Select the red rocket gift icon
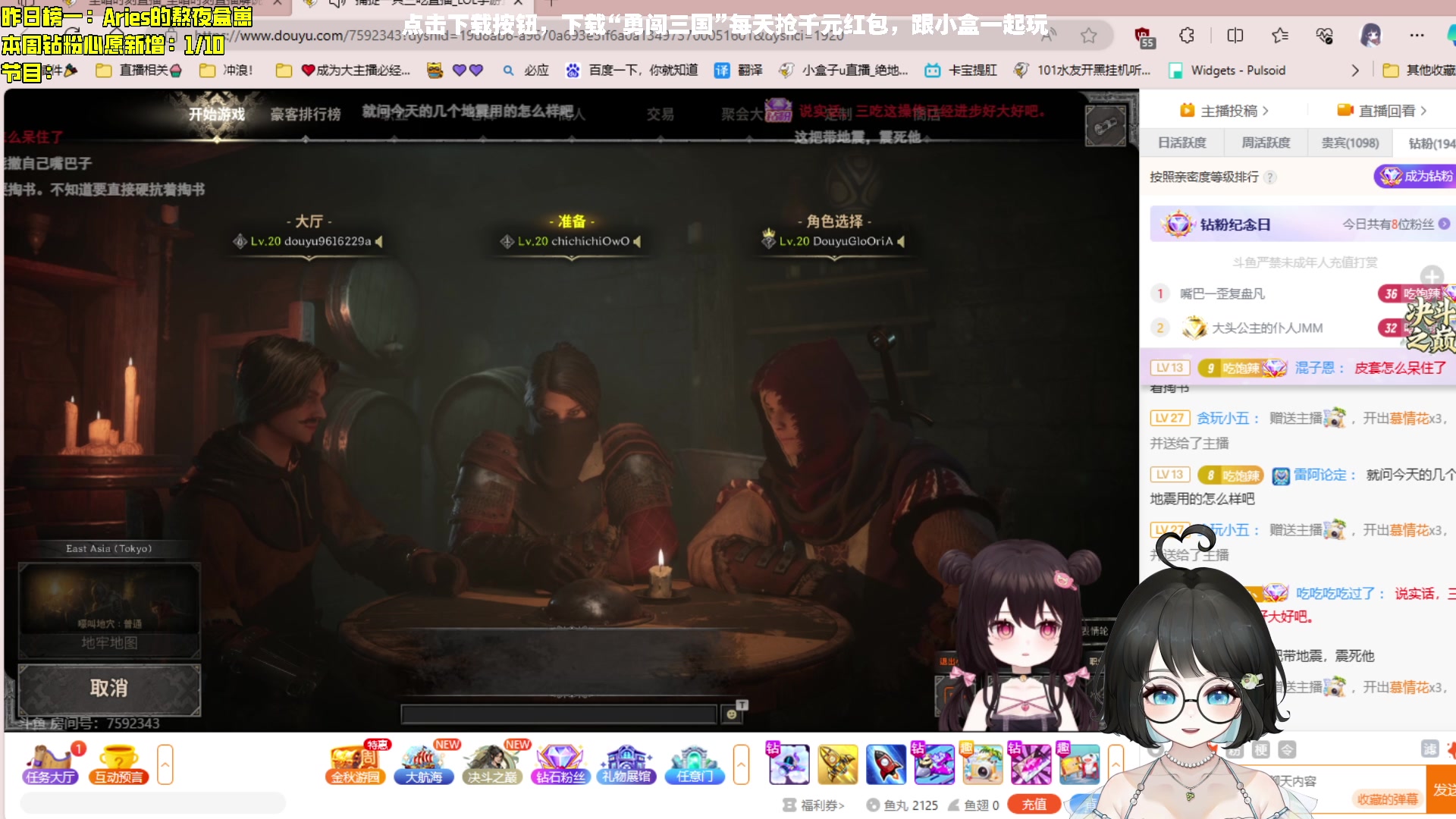The image size is (1456, 819). coord(886,764)
